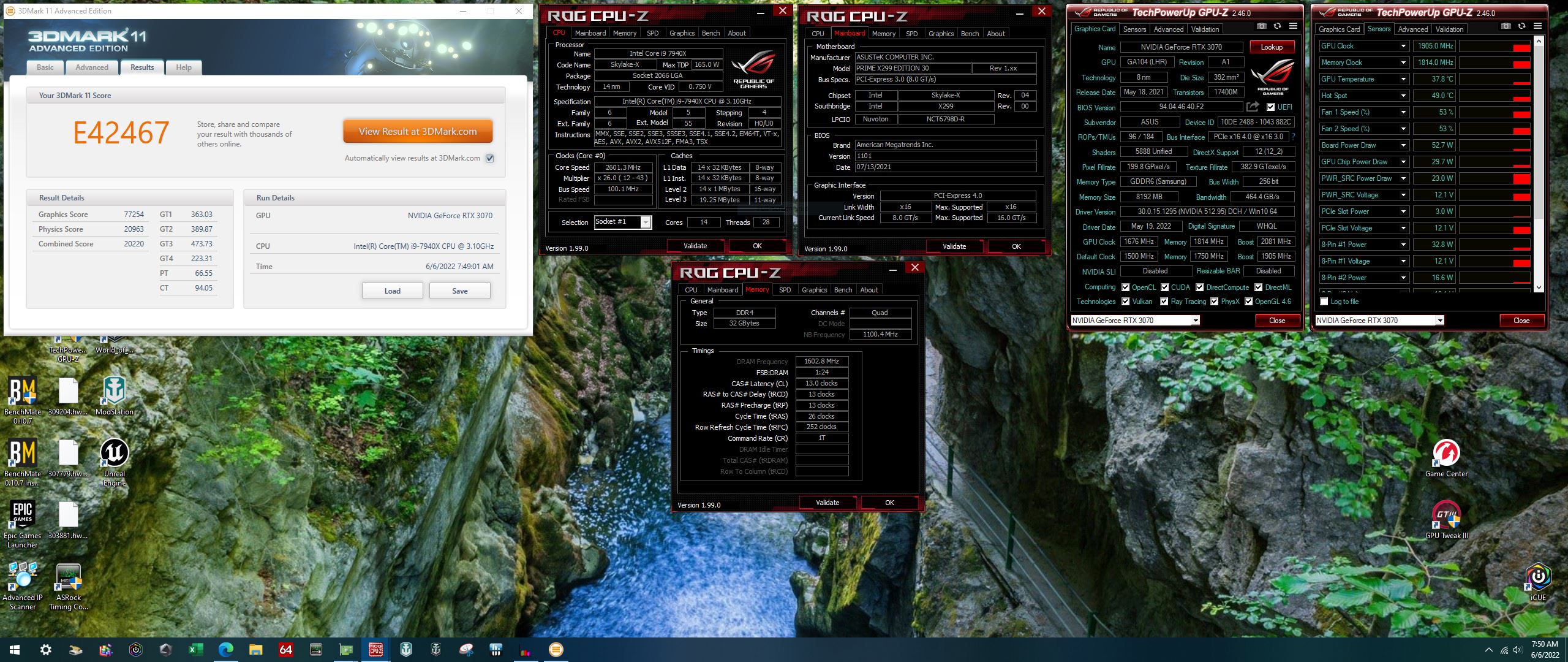Open AIDA64 from the taskbar
This screenshot has width=1568, height=662.
(x=285, y=650)
